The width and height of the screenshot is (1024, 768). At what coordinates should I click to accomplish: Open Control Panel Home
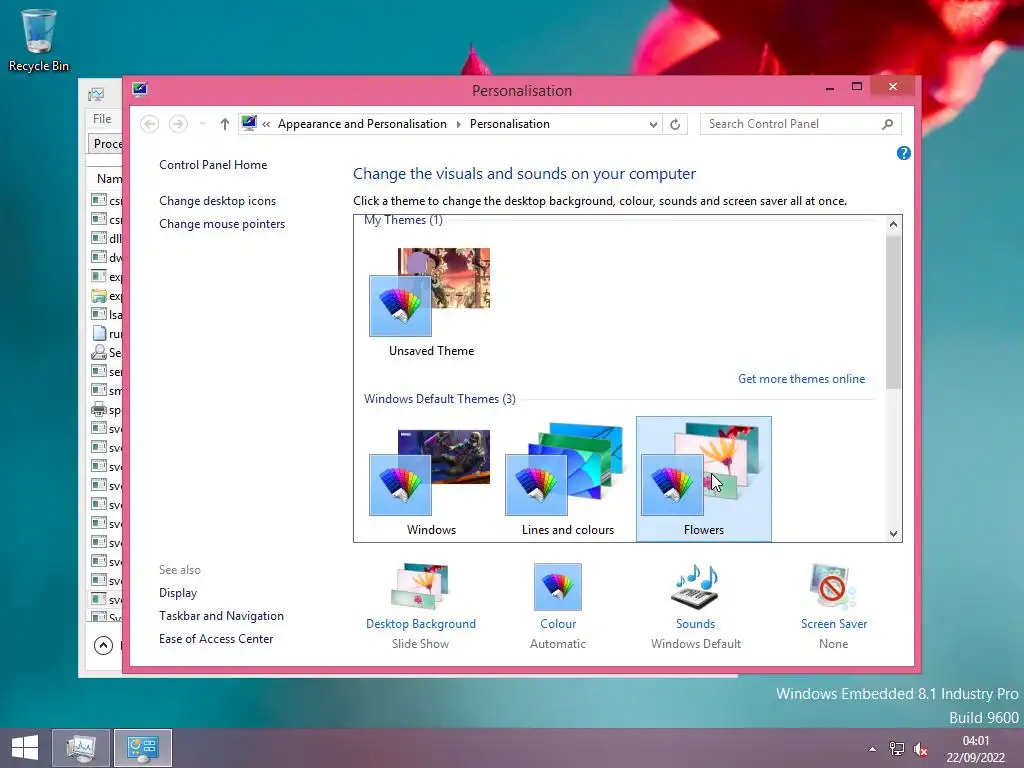click(213, 165)
